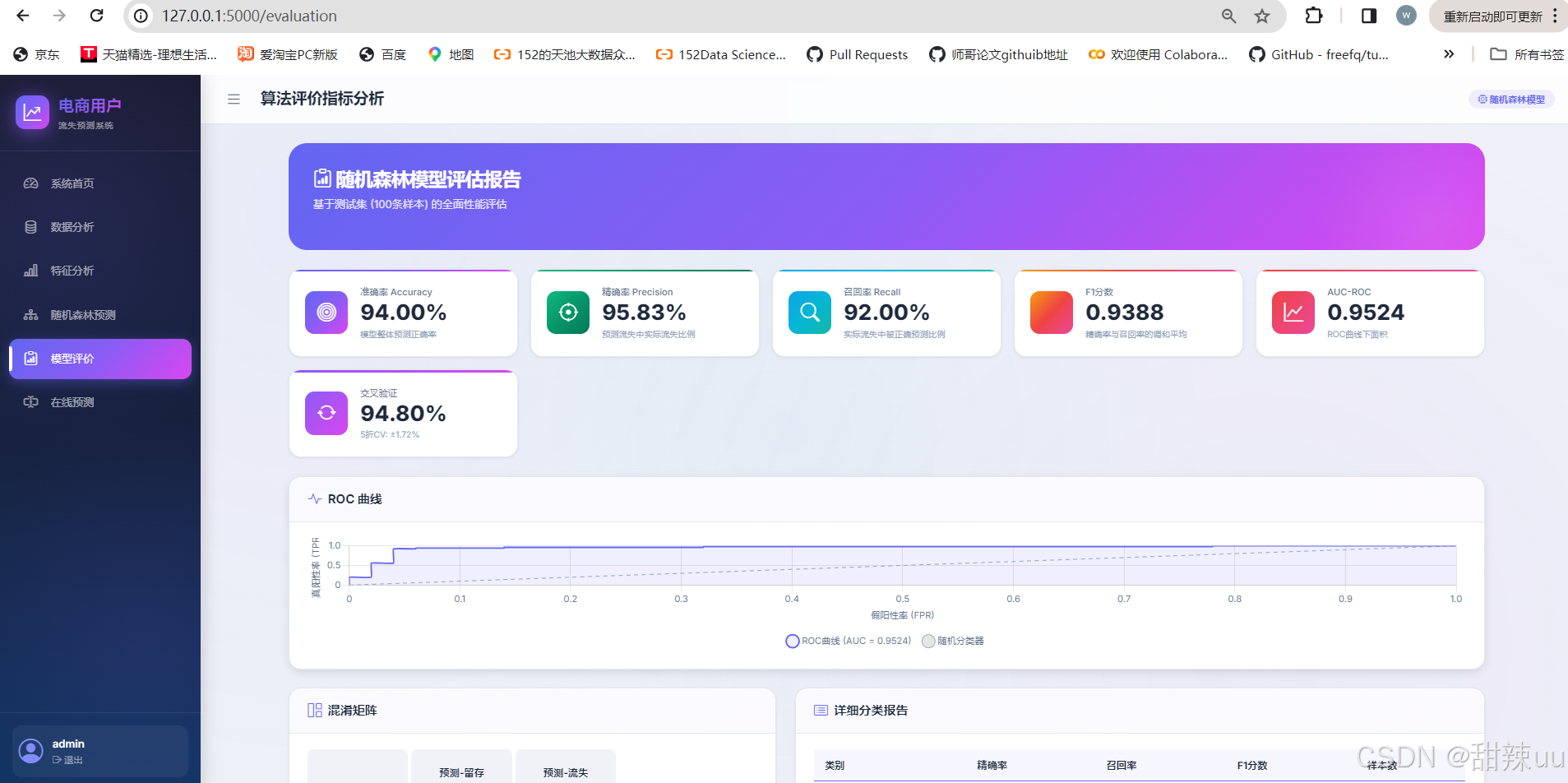Click the 召回率 table column header
Viewport: 1568px width, 783px height.
coord(1122,765)
